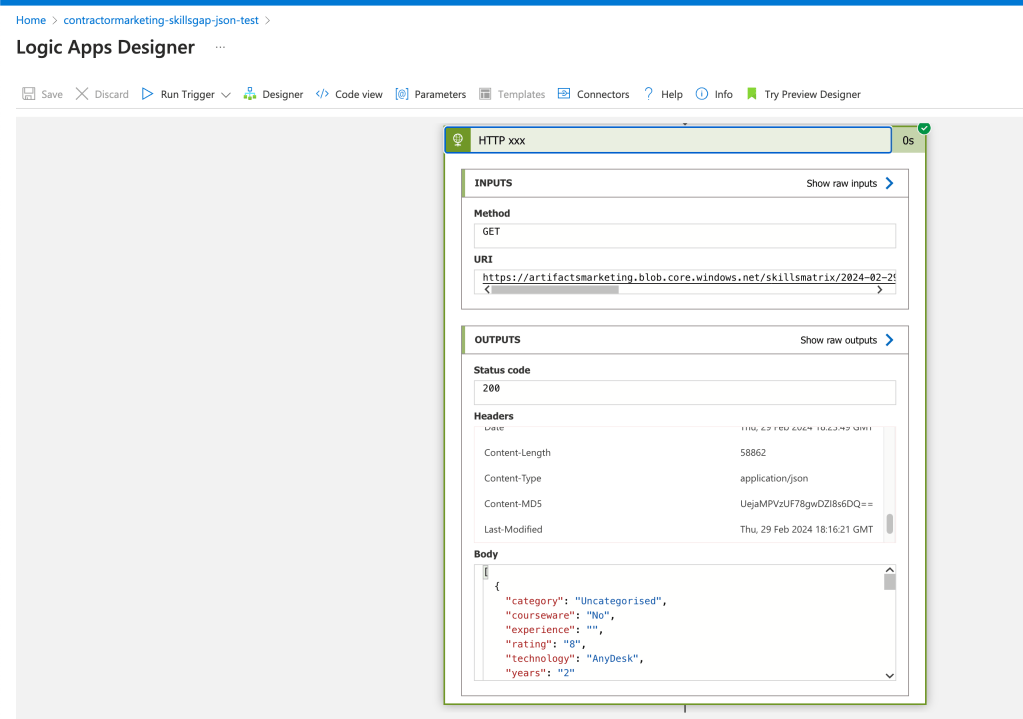This screenshot has width=1023, height=719.
Task: Click the HTTP action globe icon
Action: tap(458, 140)
